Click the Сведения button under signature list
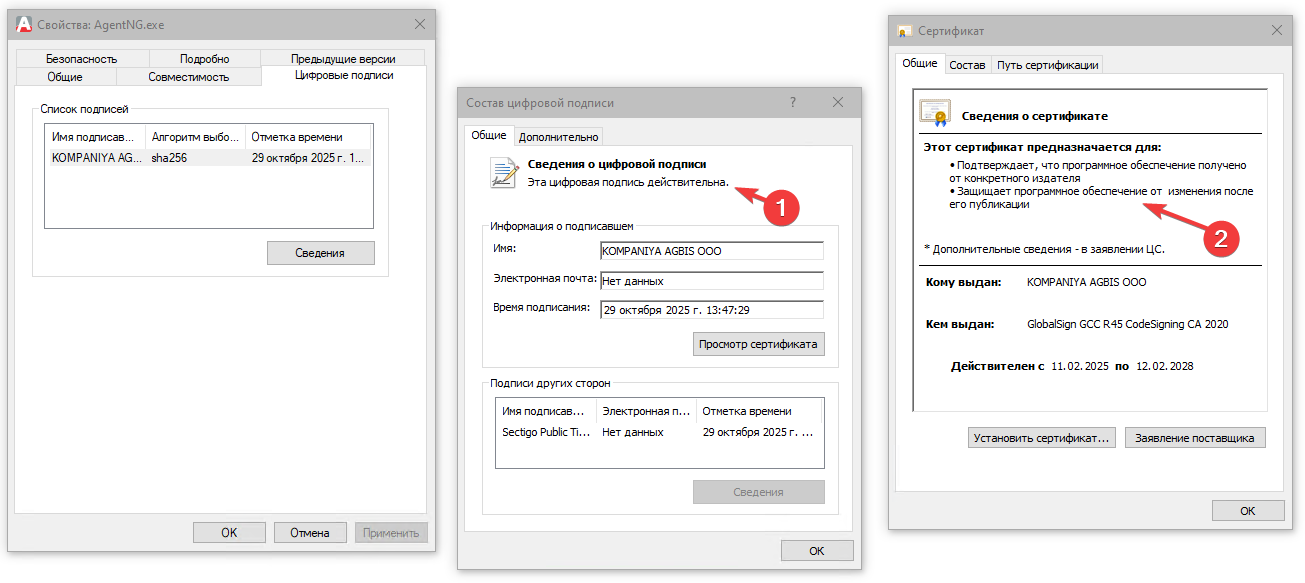Screen dimensions: 1305x583 coord(319,252)
